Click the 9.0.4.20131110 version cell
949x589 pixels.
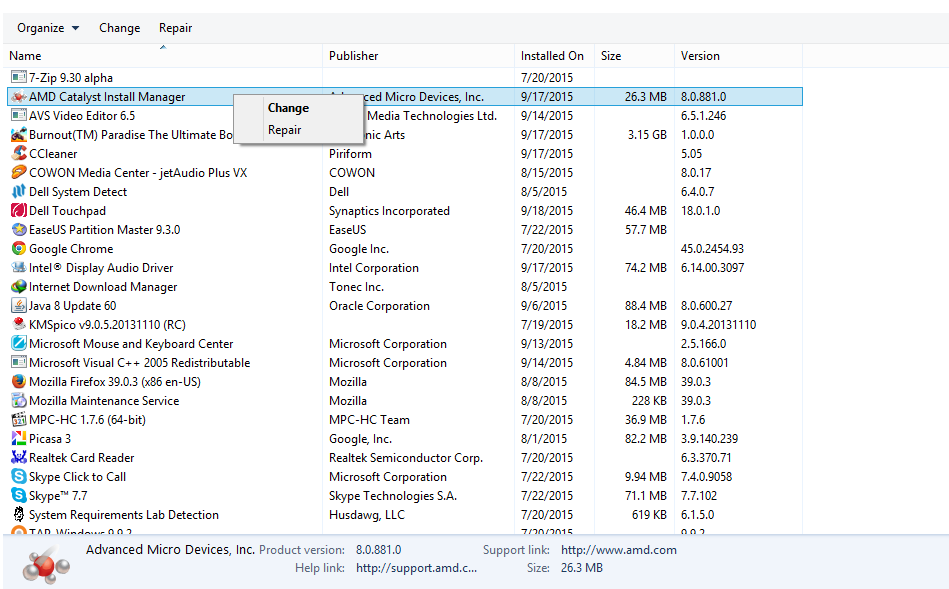tap(718, 324)
